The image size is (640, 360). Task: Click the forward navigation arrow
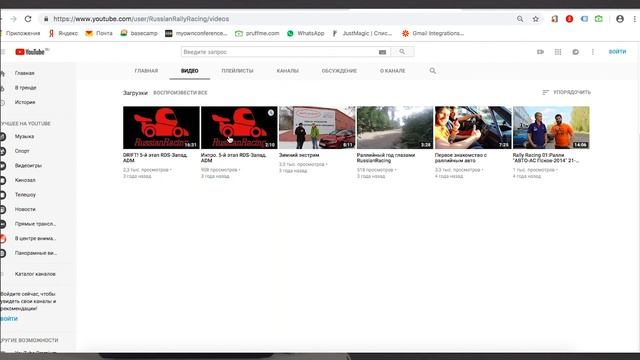pyautogui.click(x=13, y=19)
